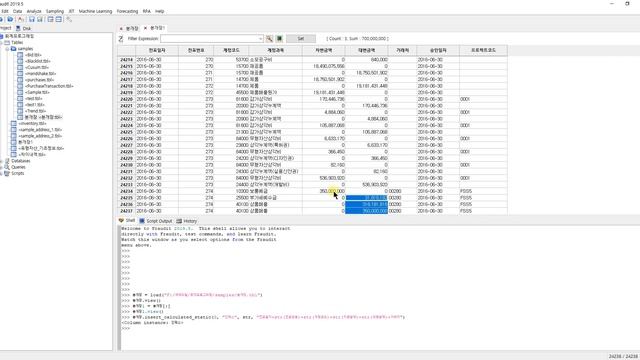Open the Forecasting menu
Image resolution: width=640 pixels, height=360 pixels.
point(127,11)
